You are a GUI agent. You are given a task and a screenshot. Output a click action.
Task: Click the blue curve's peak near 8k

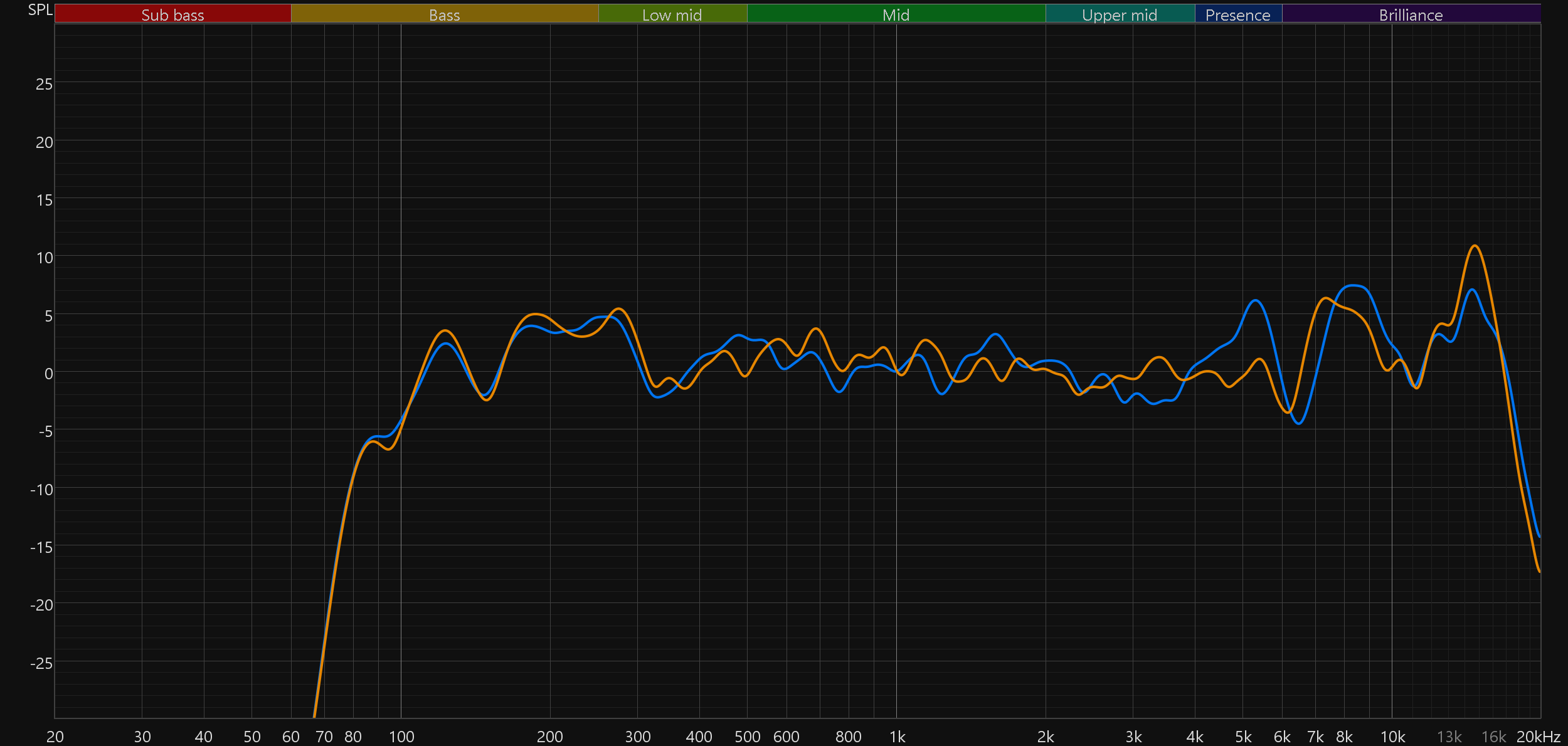tap(1355, 285)
